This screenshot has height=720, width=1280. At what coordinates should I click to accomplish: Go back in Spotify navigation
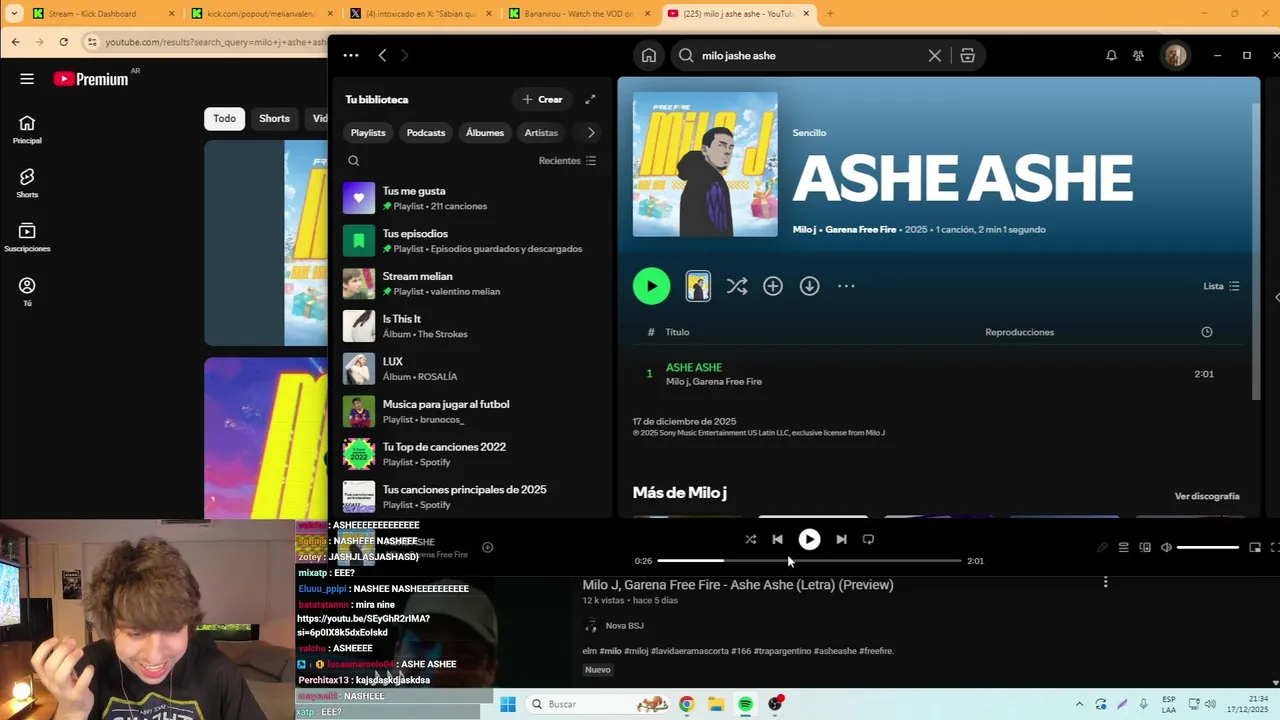click(x=382, y=56)
